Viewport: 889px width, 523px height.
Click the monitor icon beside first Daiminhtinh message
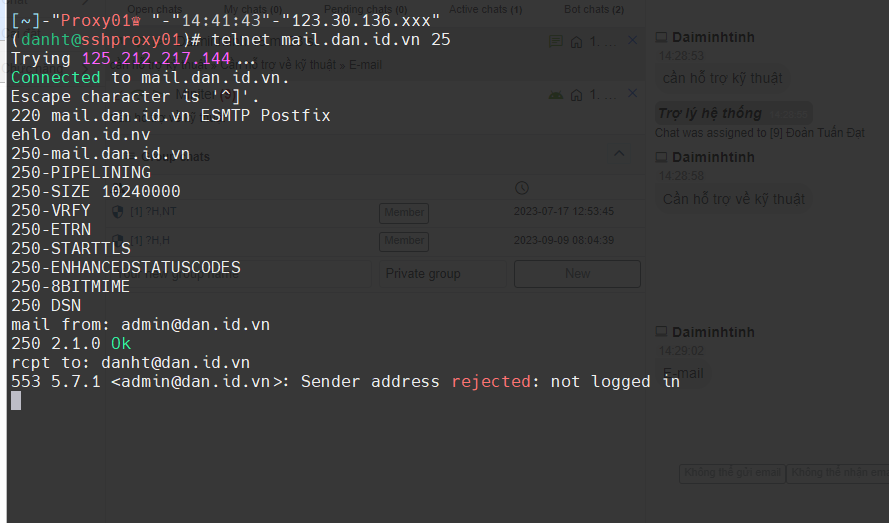661,37
